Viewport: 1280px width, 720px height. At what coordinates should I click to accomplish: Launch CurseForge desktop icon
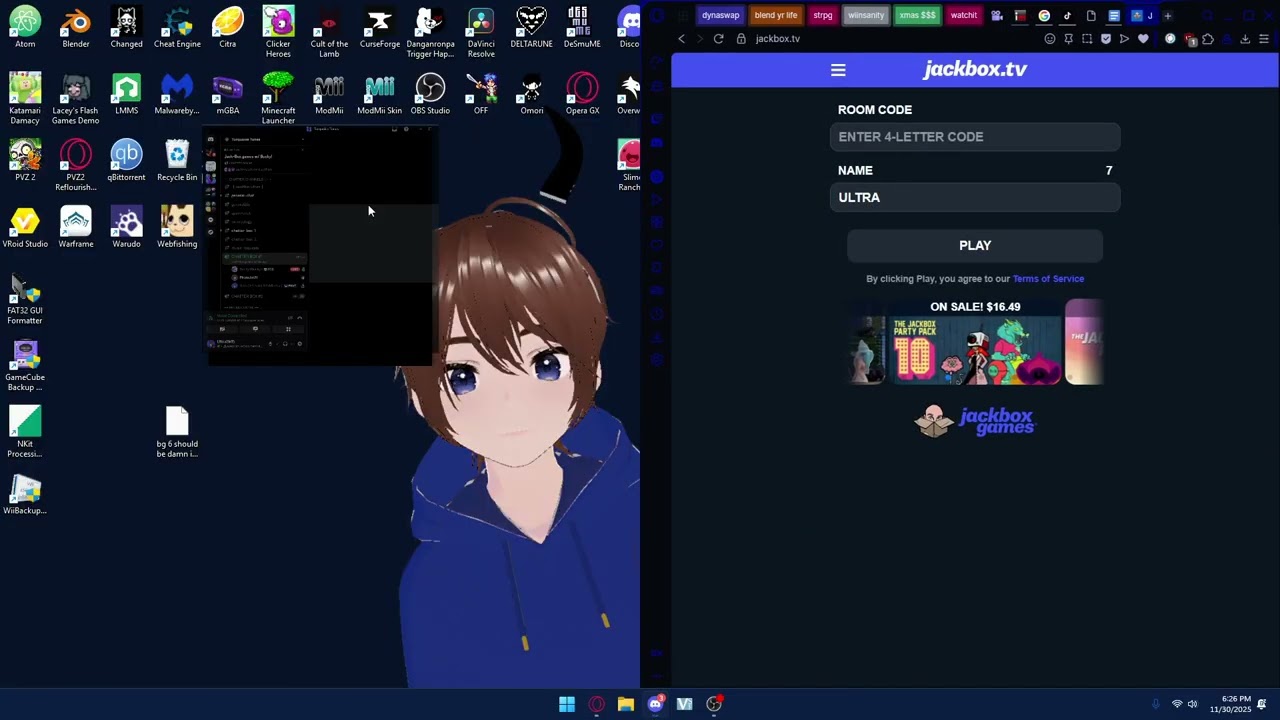point(380,27)
